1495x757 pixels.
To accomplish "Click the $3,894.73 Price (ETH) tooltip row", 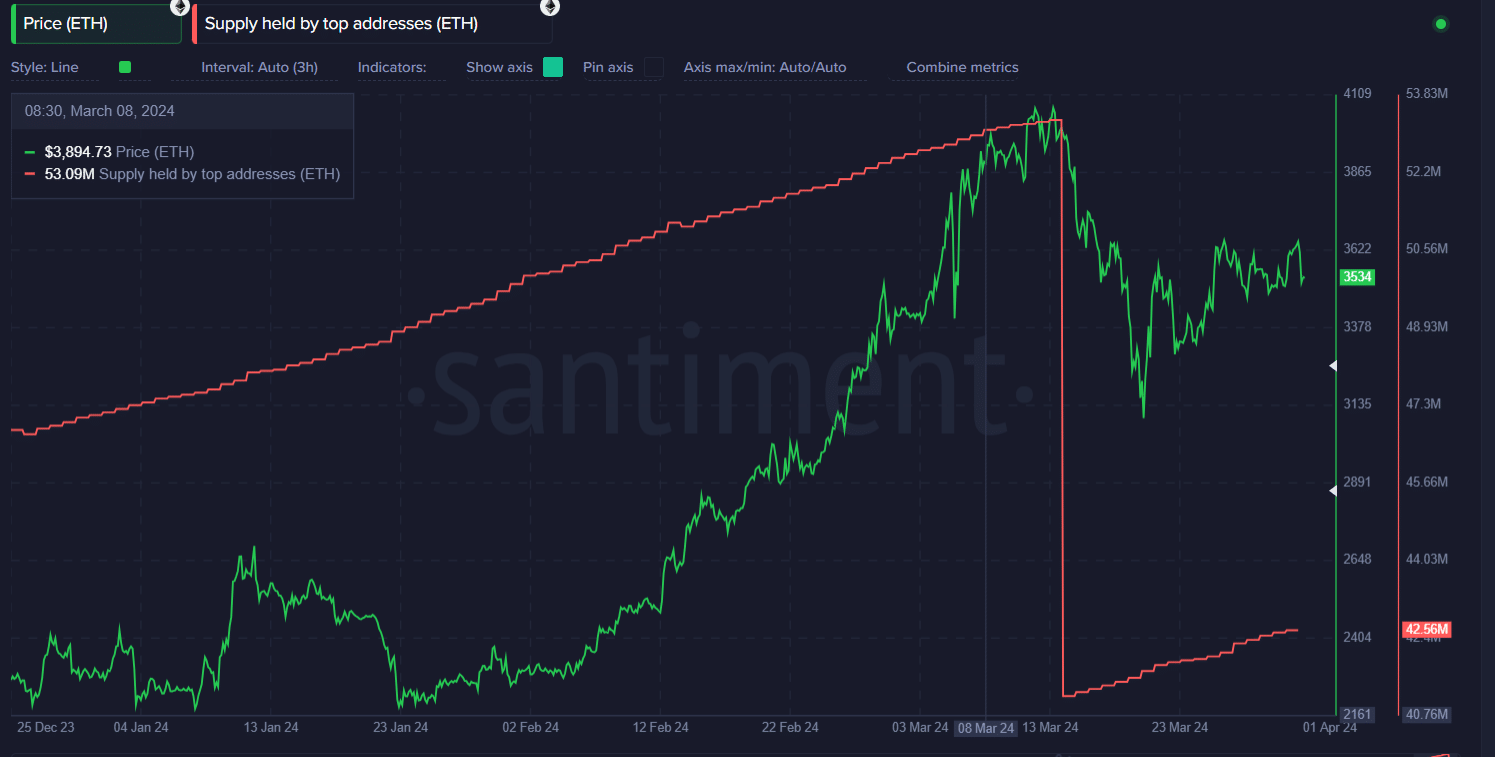I will pyautogui.click(x=110, y=152).
